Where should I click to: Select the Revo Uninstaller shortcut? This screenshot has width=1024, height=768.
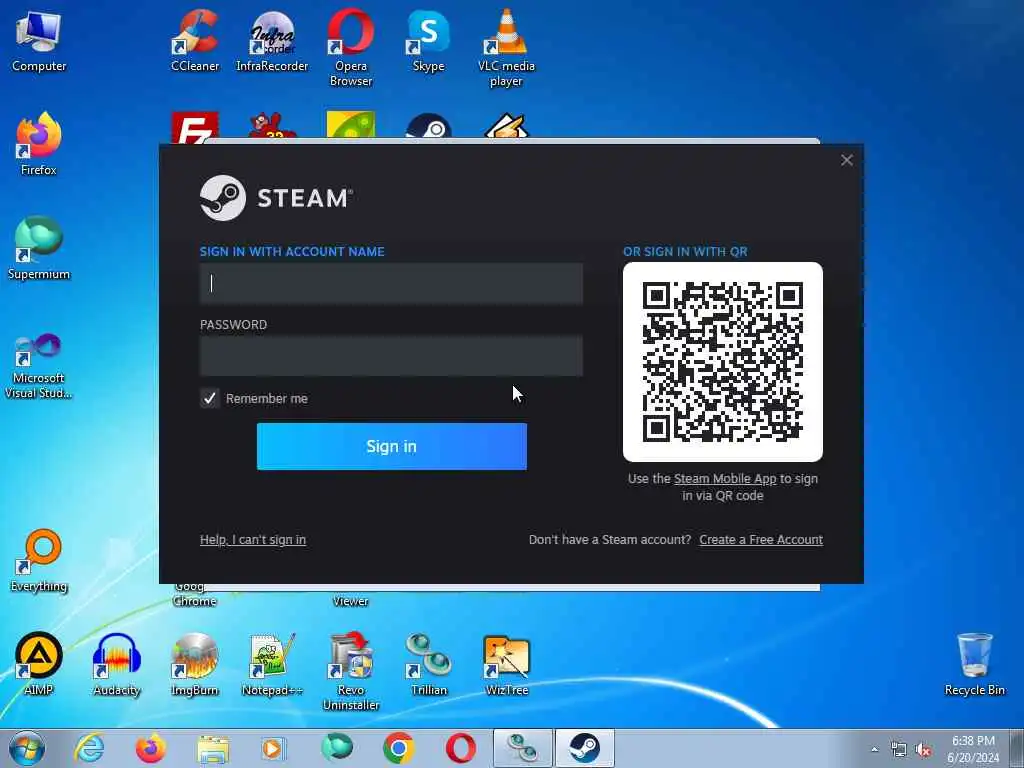351,671
